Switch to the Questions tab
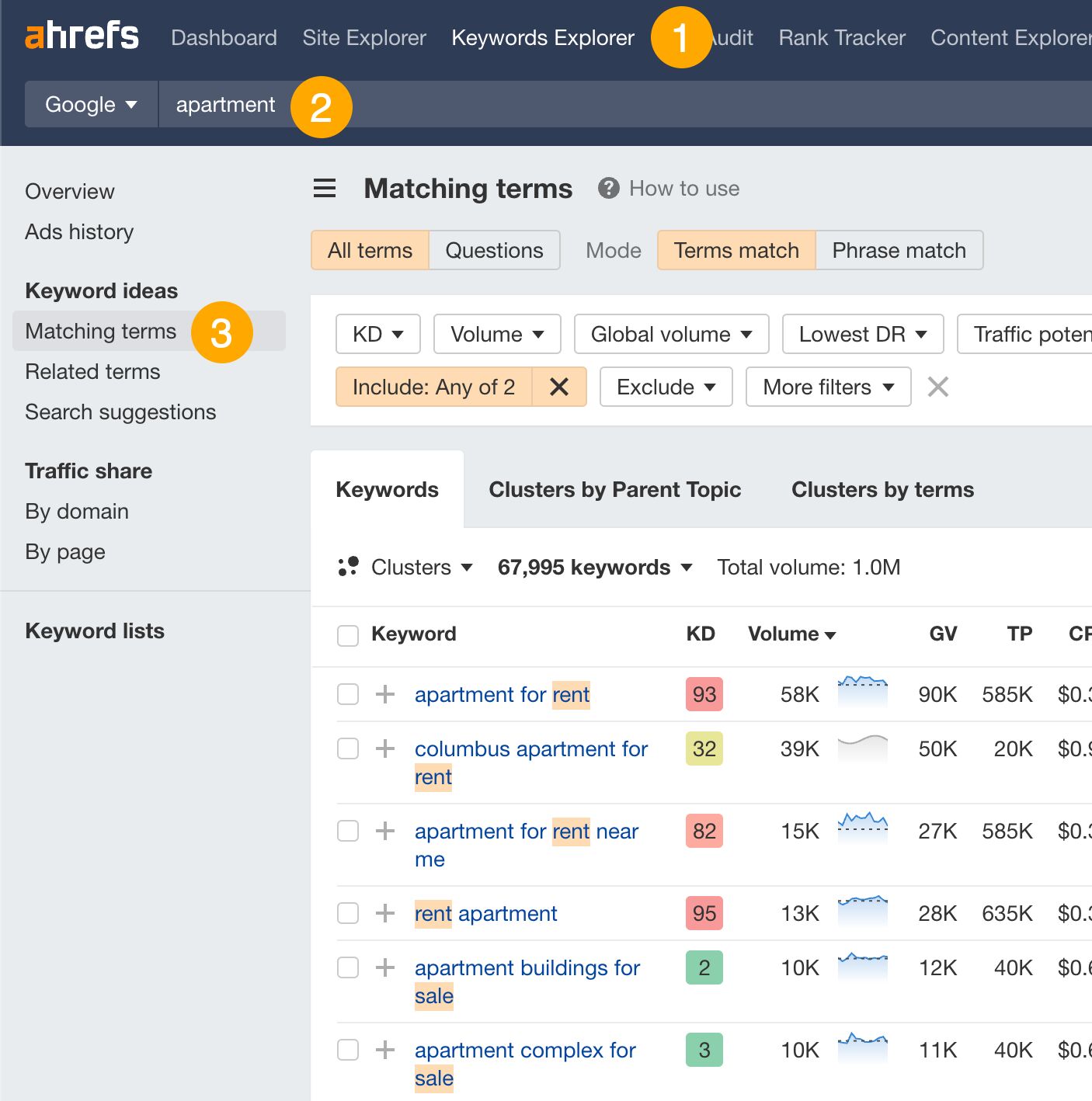Viewport: 1092px width, 1101px height. (x=494, y=250)
